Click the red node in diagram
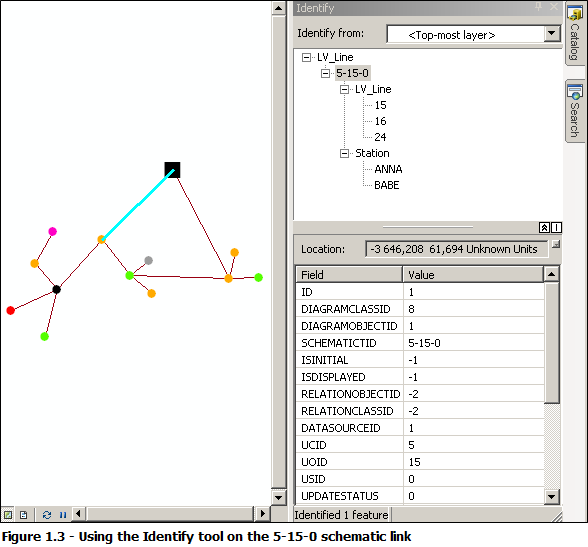This screenshot has width=588, height=547. [10, 310]
